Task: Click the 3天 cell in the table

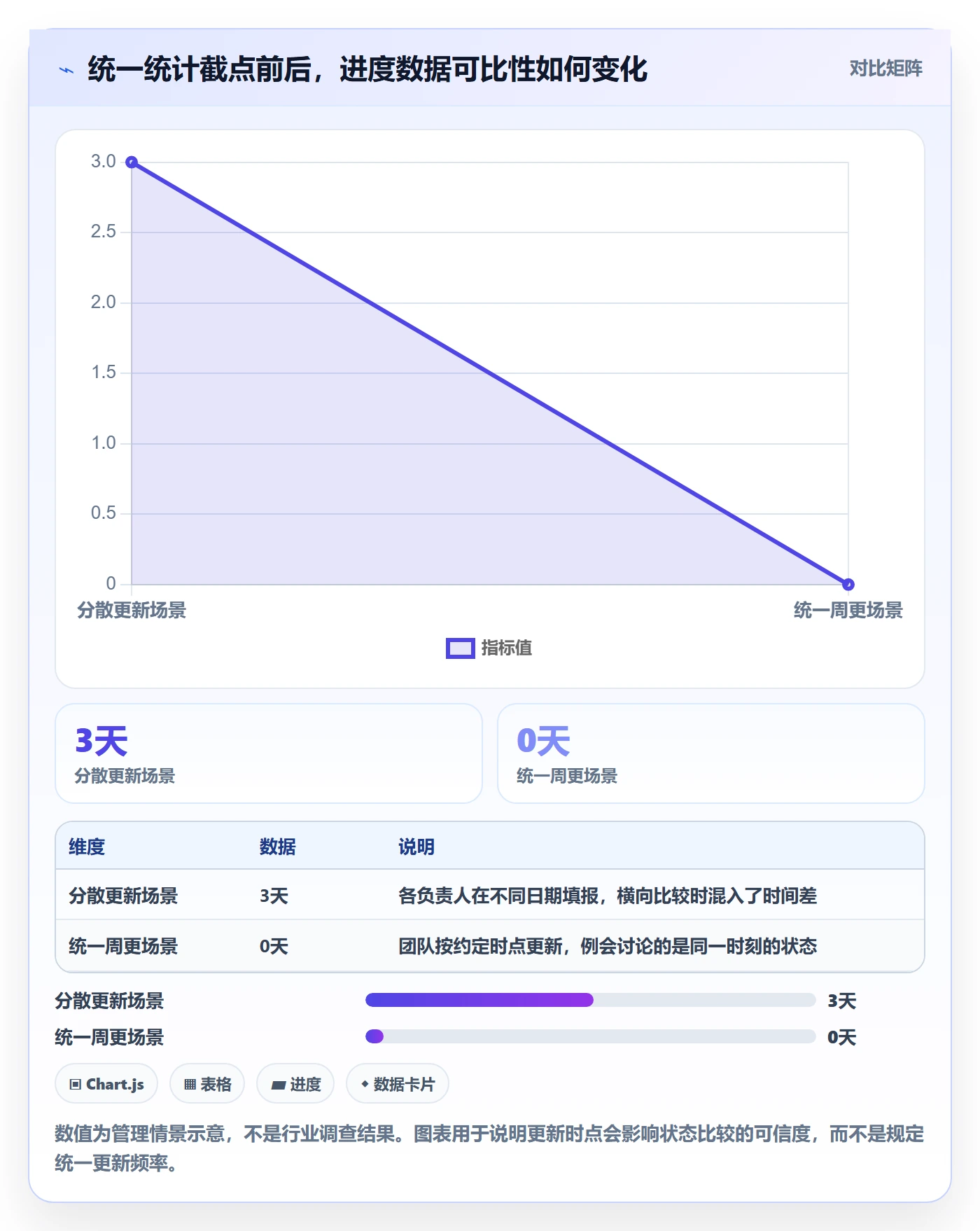Action: pyautogui.click(x=274, y=896)
